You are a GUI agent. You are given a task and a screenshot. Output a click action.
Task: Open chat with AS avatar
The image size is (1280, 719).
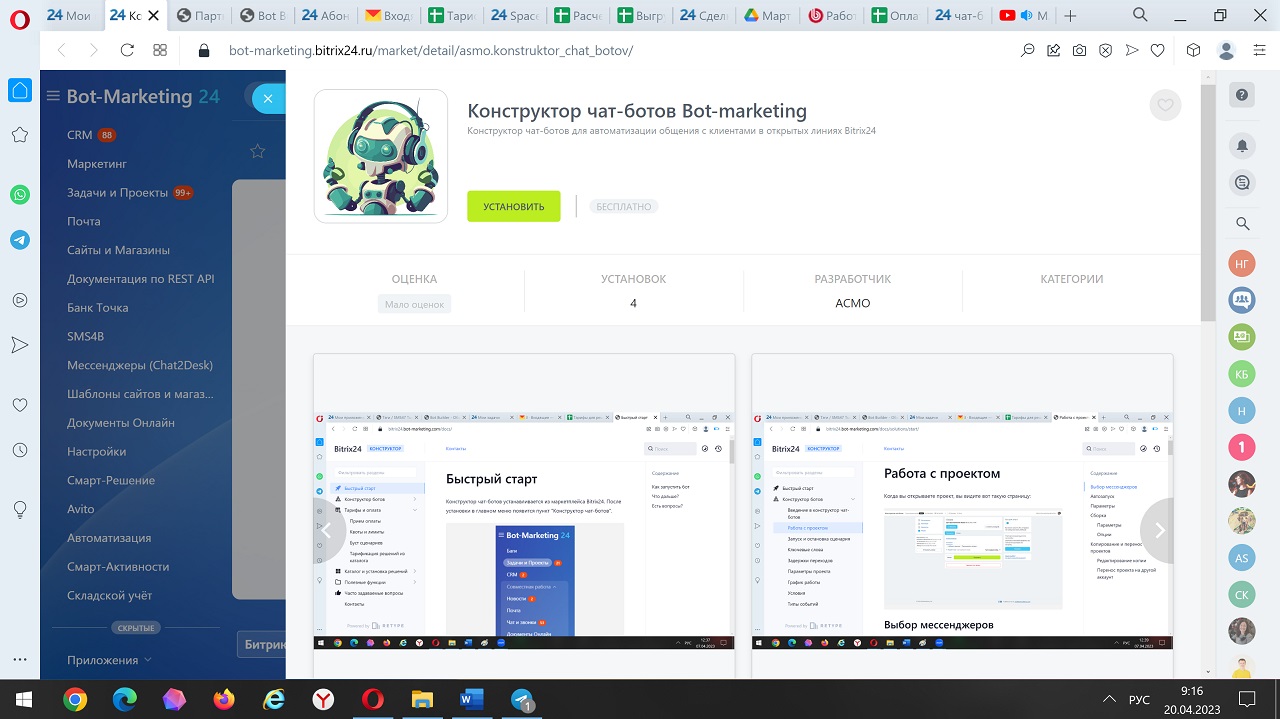pyautogui.click(x=1242, y=558)
